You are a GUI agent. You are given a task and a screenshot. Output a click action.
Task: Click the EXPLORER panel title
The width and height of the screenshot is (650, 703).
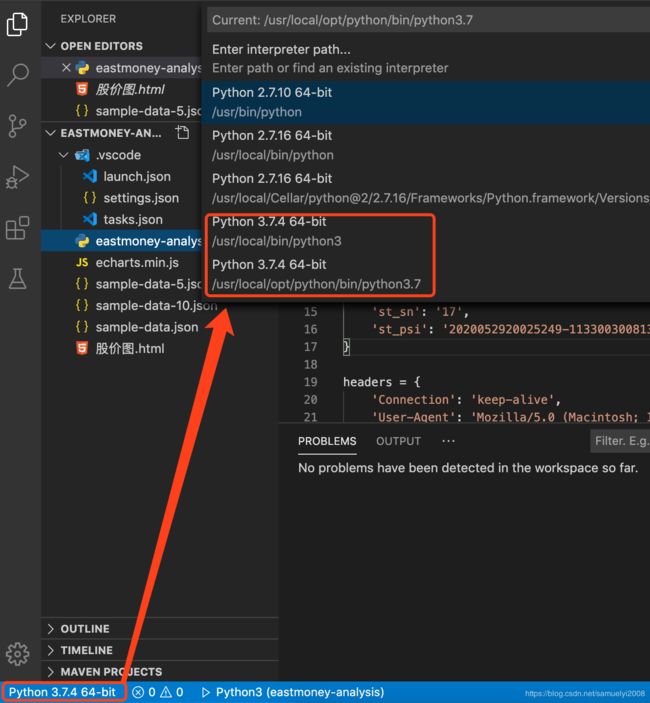pos(88,19)
